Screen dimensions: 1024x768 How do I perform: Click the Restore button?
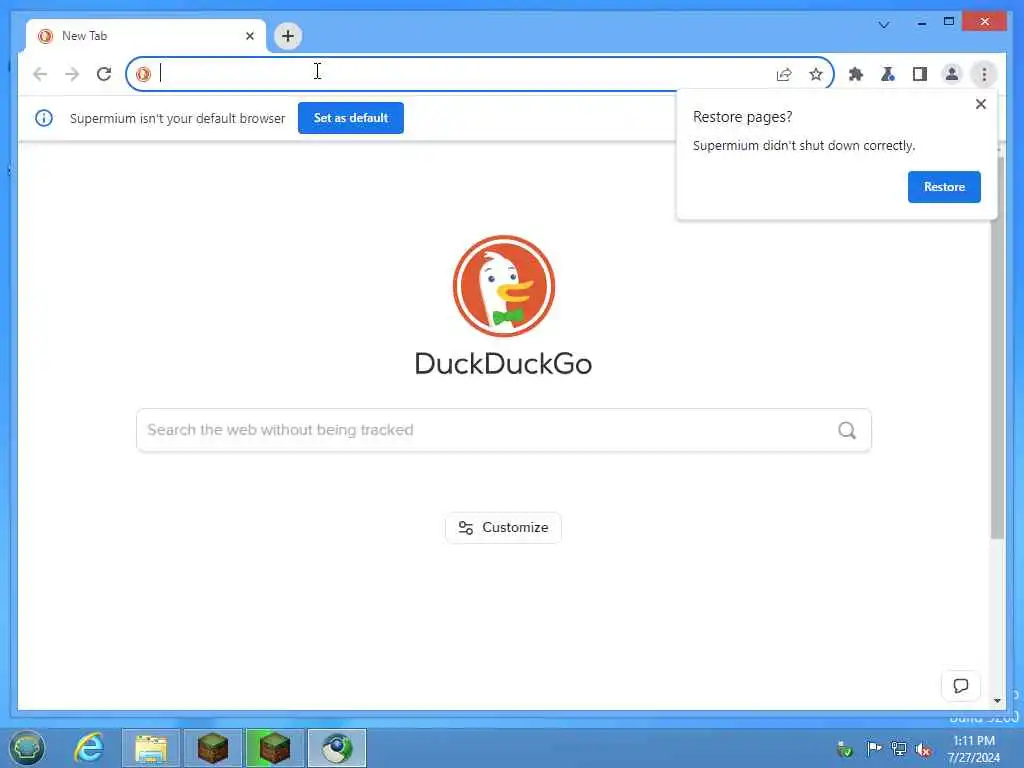tap(944, 187)
